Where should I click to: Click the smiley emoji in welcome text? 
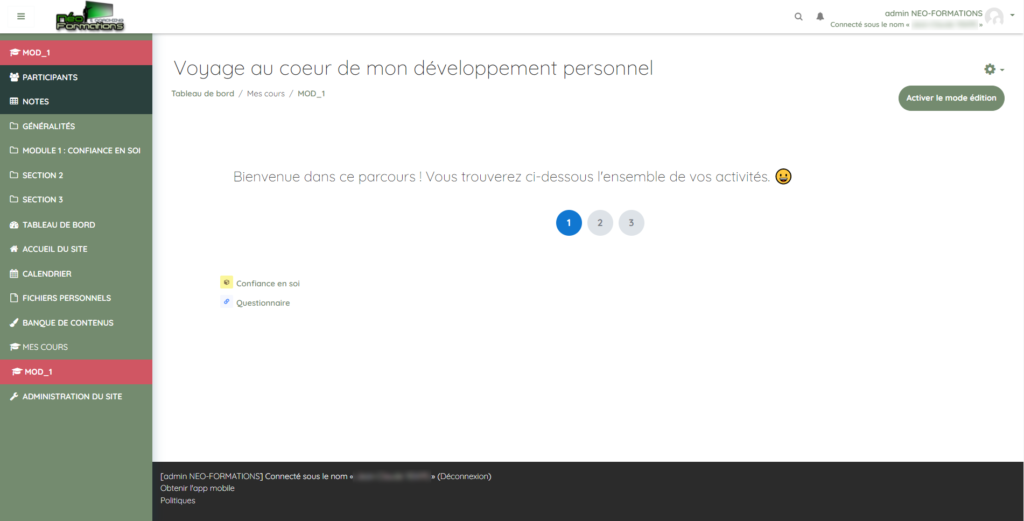click(784, 176)
